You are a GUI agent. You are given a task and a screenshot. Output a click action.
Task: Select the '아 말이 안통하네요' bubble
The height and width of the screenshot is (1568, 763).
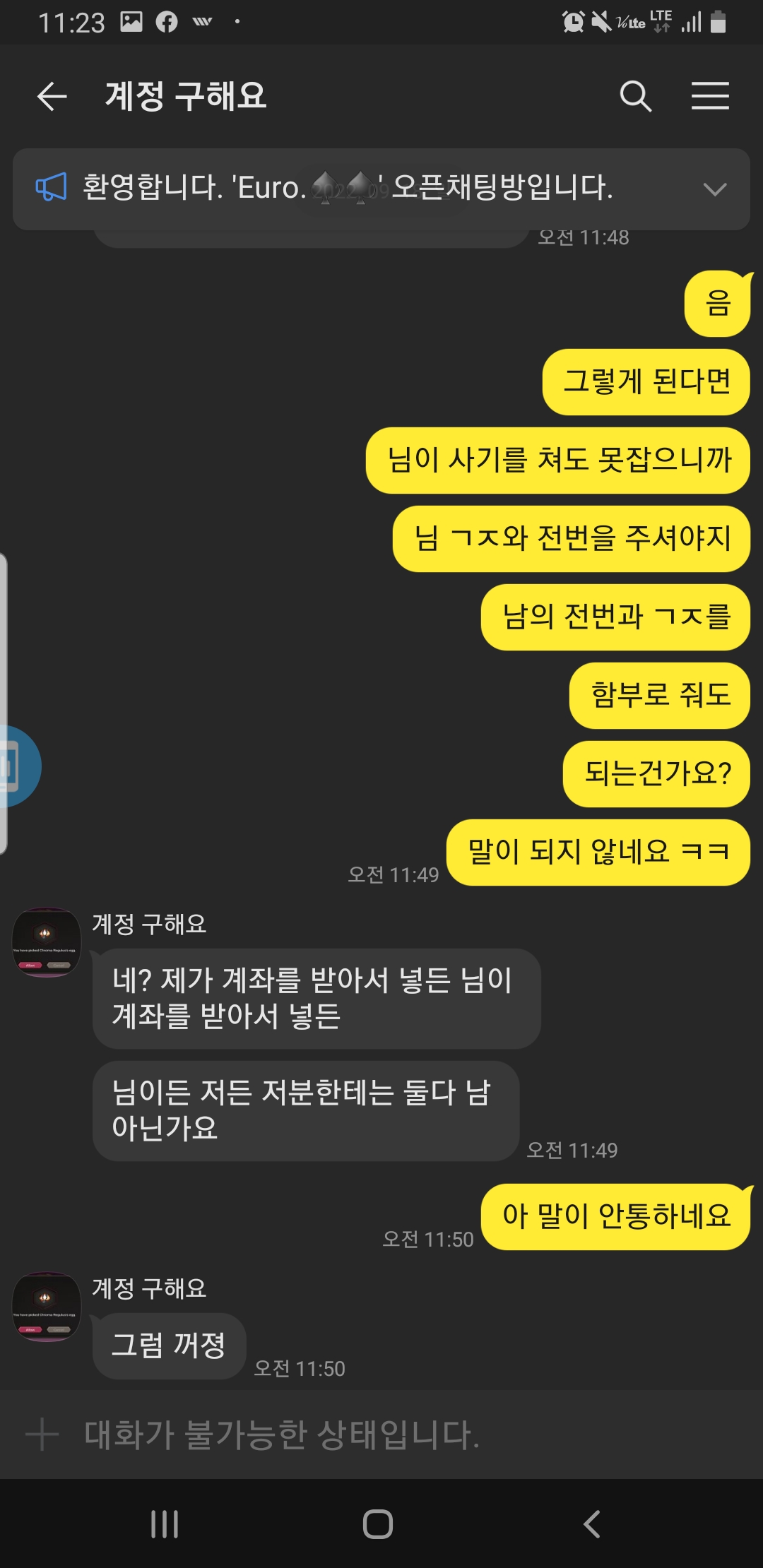pyautogui.click(x=615, y=1217)
